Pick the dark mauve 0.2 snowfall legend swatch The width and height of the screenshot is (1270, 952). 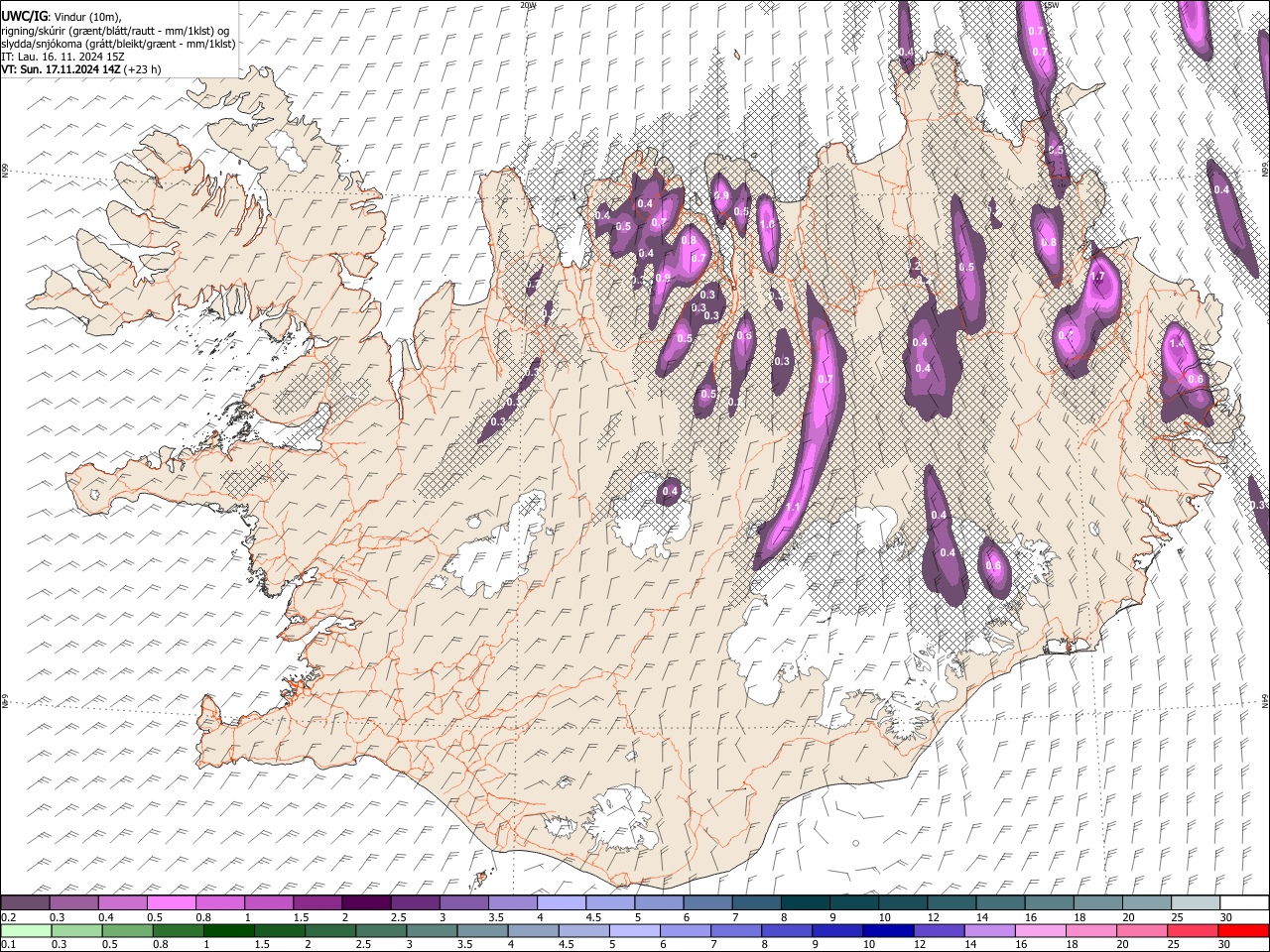[26, 903]
